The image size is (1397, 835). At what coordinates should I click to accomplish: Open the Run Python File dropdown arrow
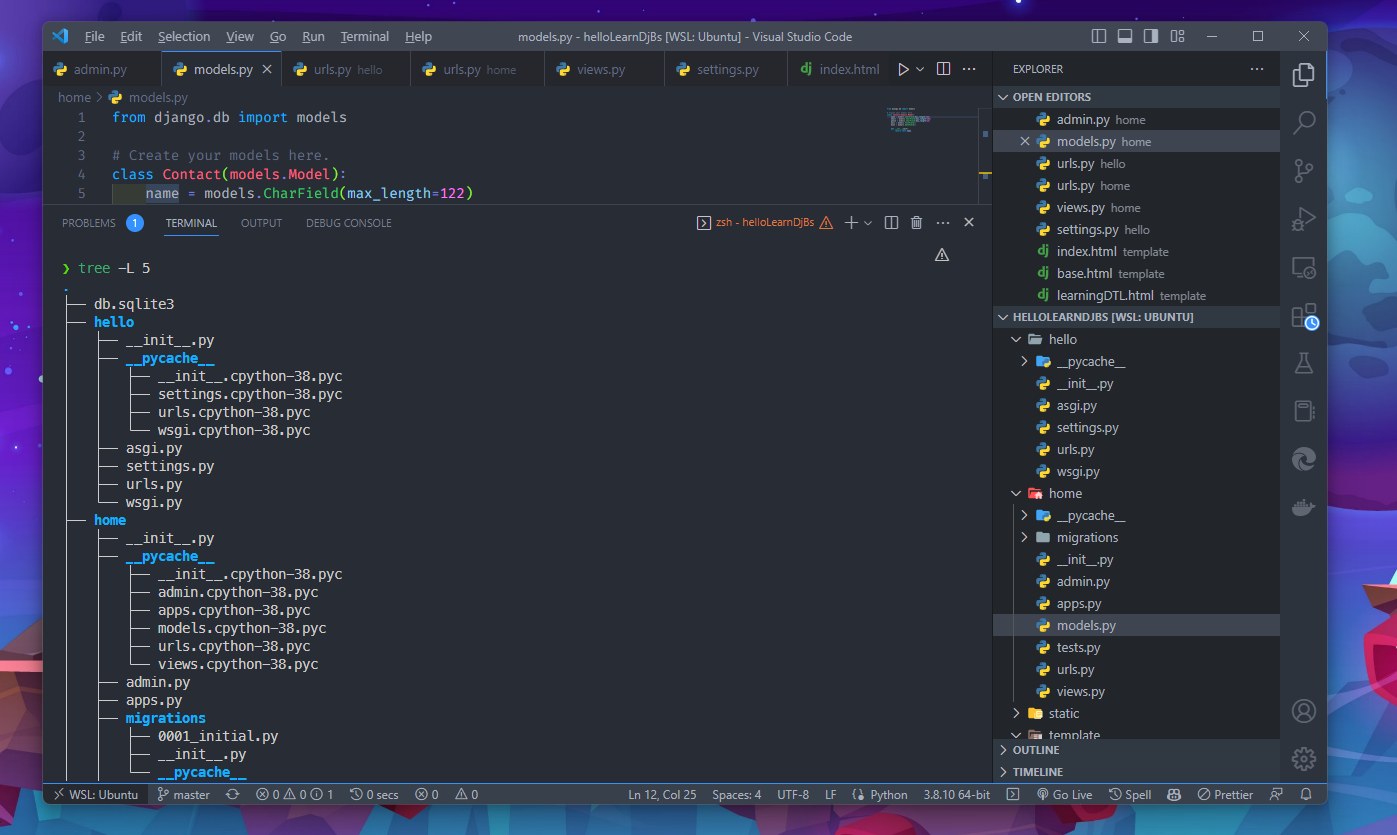click(920, 68)
